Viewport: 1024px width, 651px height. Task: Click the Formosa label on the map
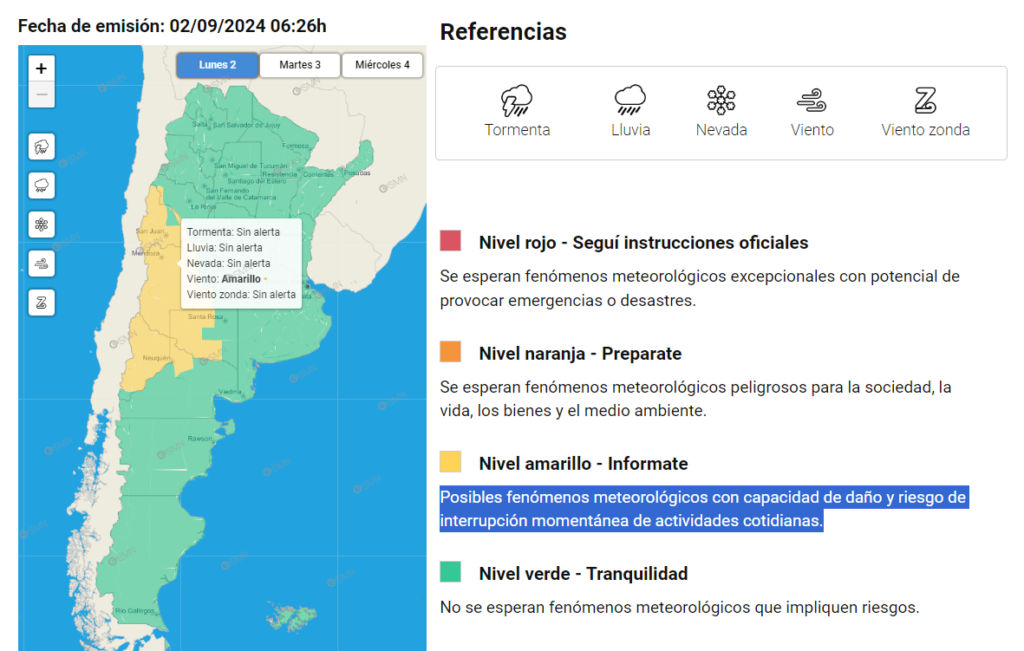click(x=295, y=146)
